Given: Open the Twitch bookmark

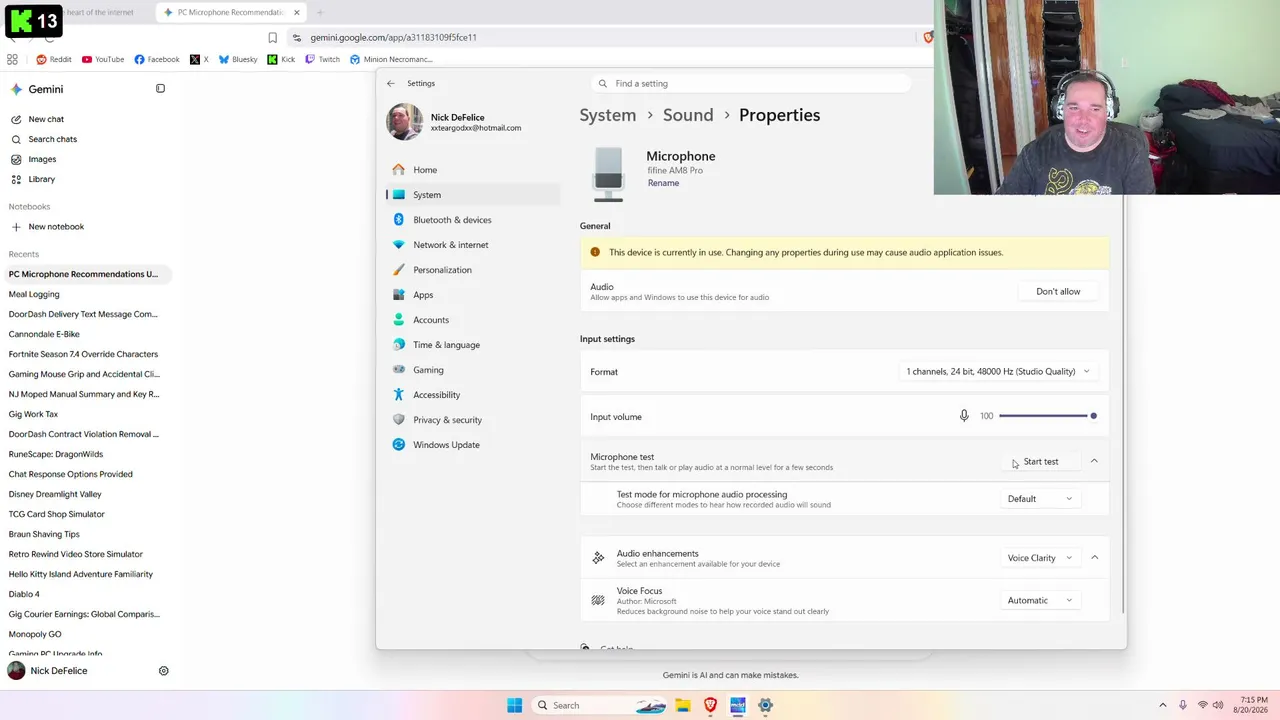Looking at the screenshot, I should click(322, 60).
